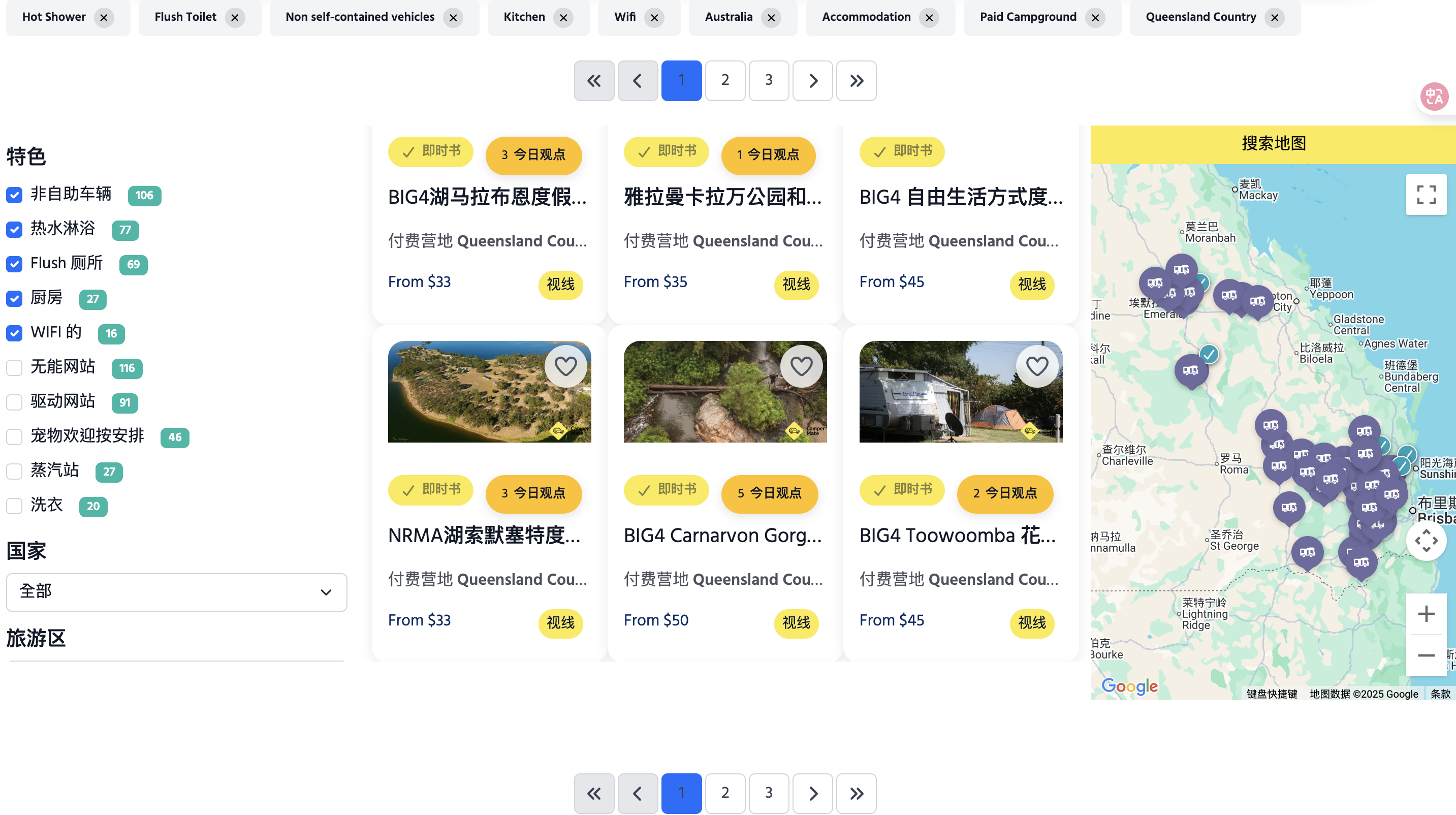
Task: Remove Non self-contained vehicles filter chip
Action: [453, 17]
